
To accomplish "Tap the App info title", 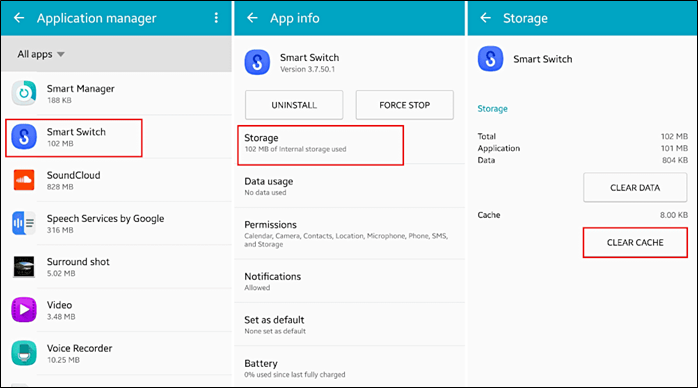I will [x=295, y=18].
